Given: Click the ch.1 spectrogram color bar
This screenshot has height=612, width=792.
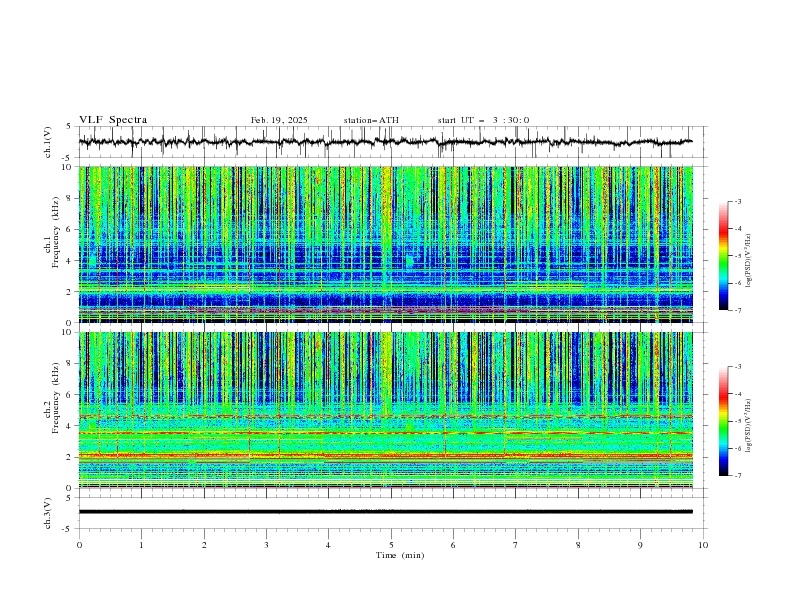Looking at the screenshot, I should coord(723,256).
